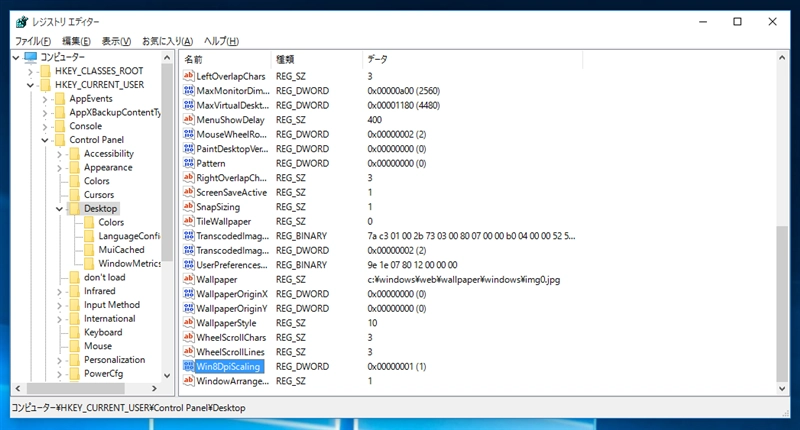The height and width of the screenshot is (430, 800).
Task: Click the LeftOverlapChars string icon
Action: point(189,76)
